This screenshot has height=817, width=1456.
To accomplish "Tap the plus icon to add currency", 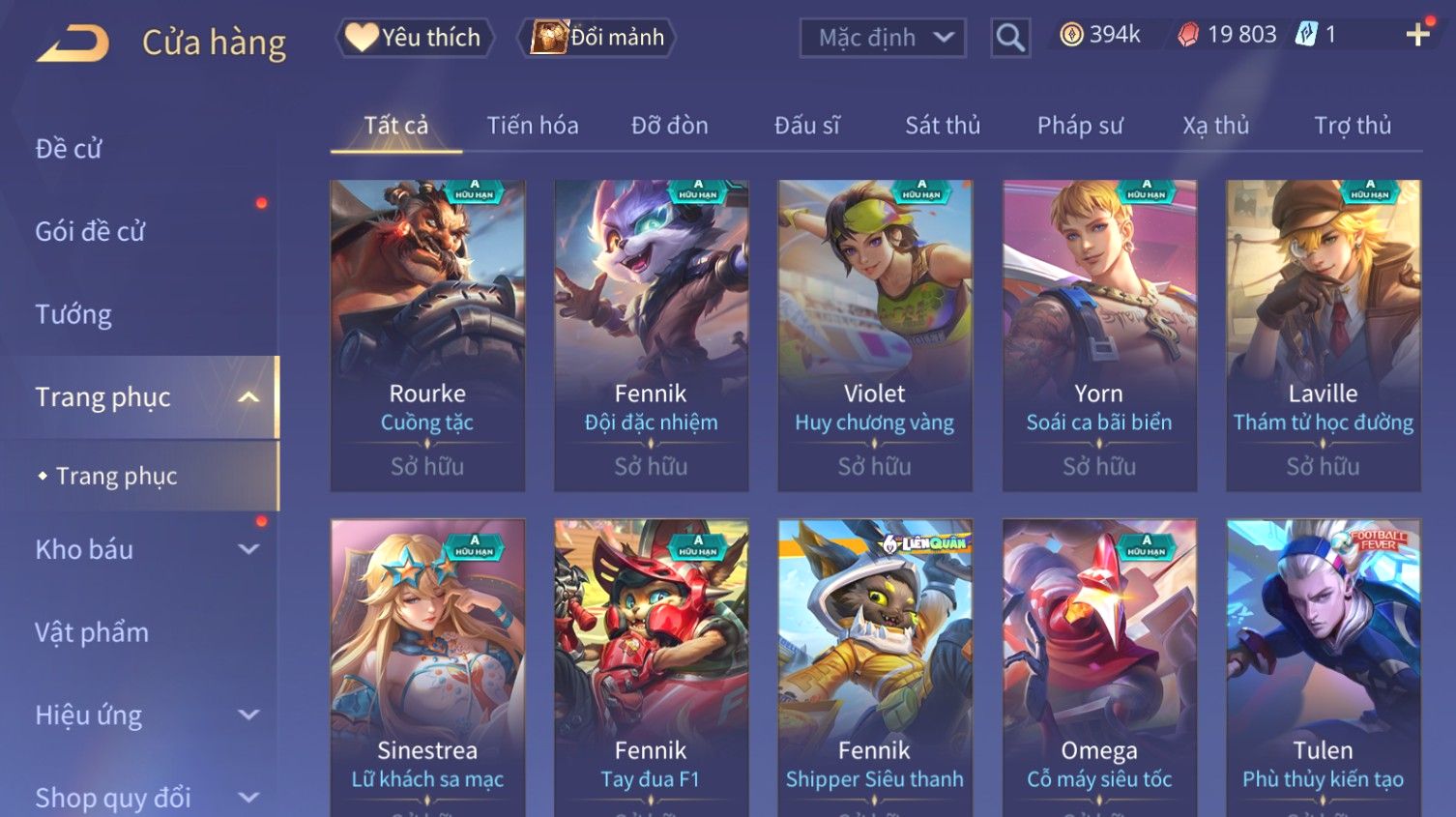I will pos(1418,35).
